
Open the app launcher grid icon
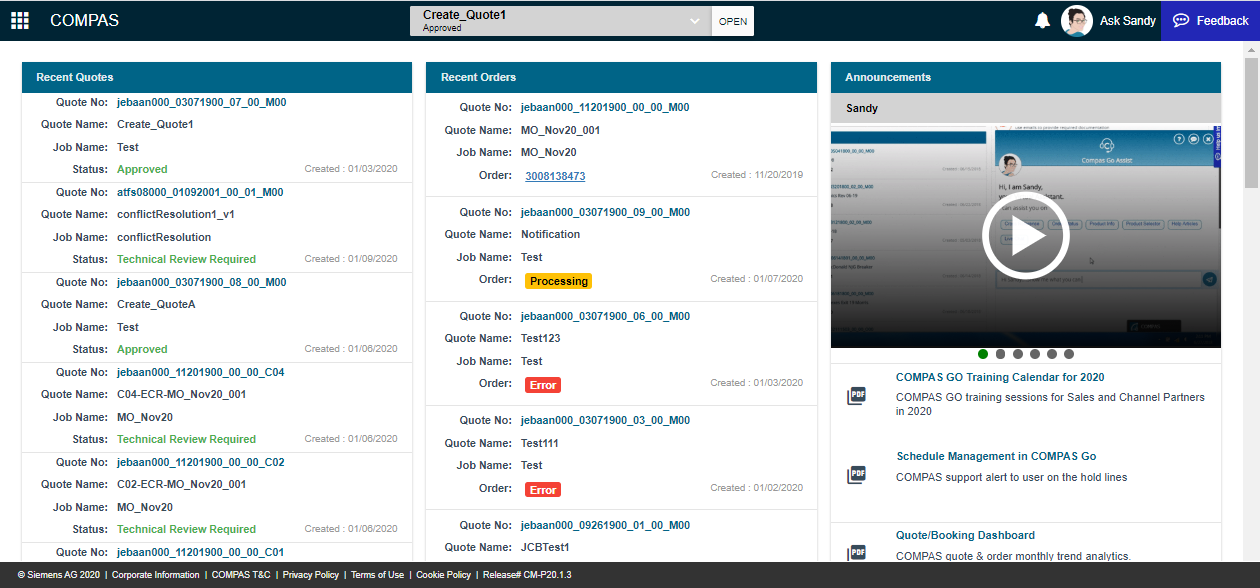click(x=21, y=20)
